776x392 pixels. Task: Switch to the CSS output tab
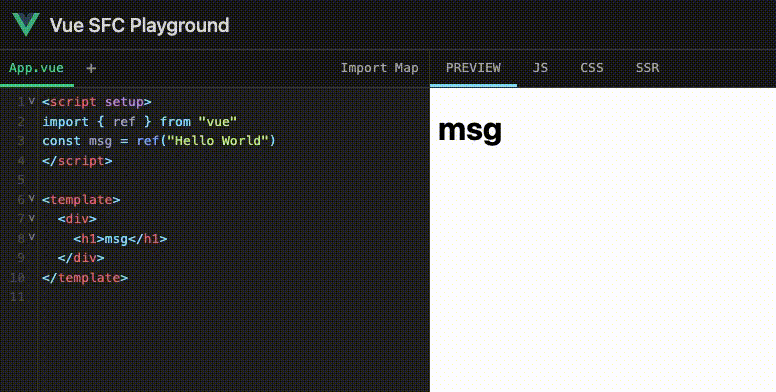(592, 68)
